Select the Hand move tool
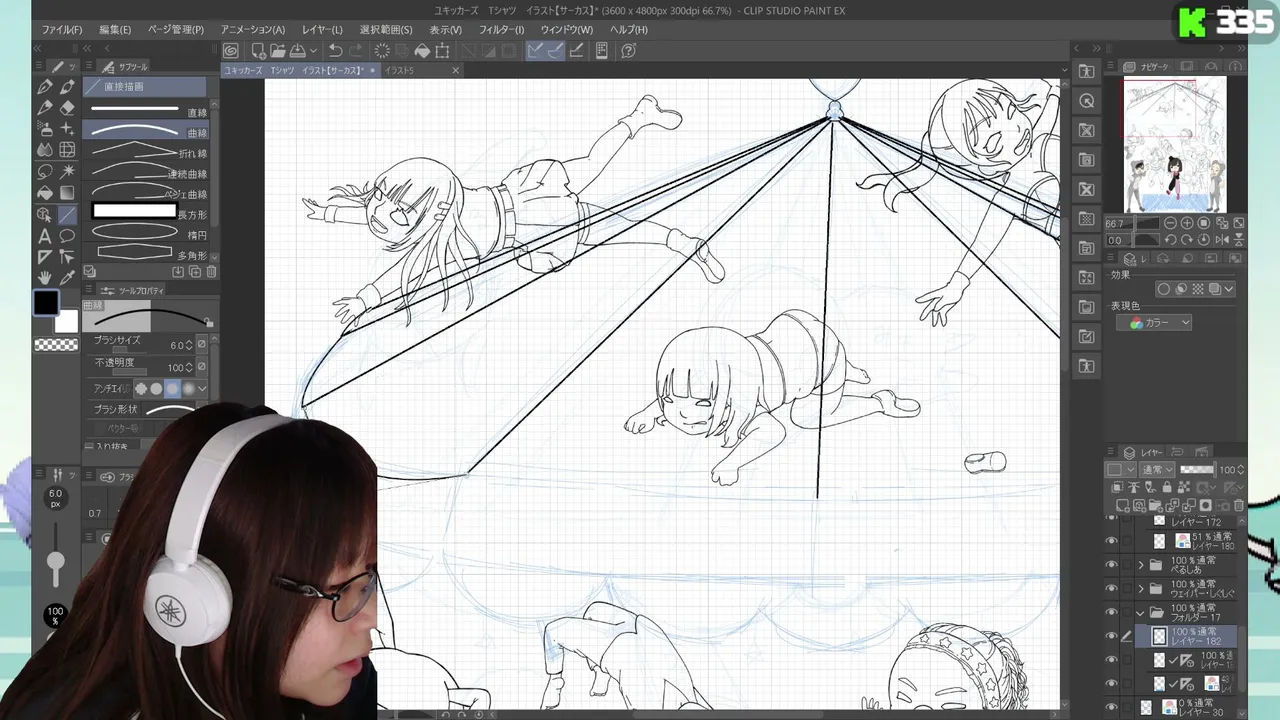The width and height of the screenshot is (1280, 720). [x=45, y=277]
